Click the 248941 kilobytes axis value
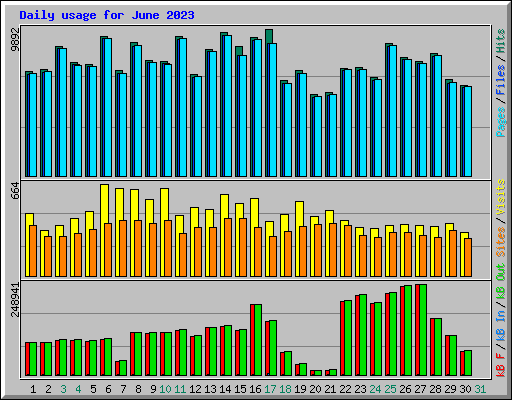 [x=15, y=300]
